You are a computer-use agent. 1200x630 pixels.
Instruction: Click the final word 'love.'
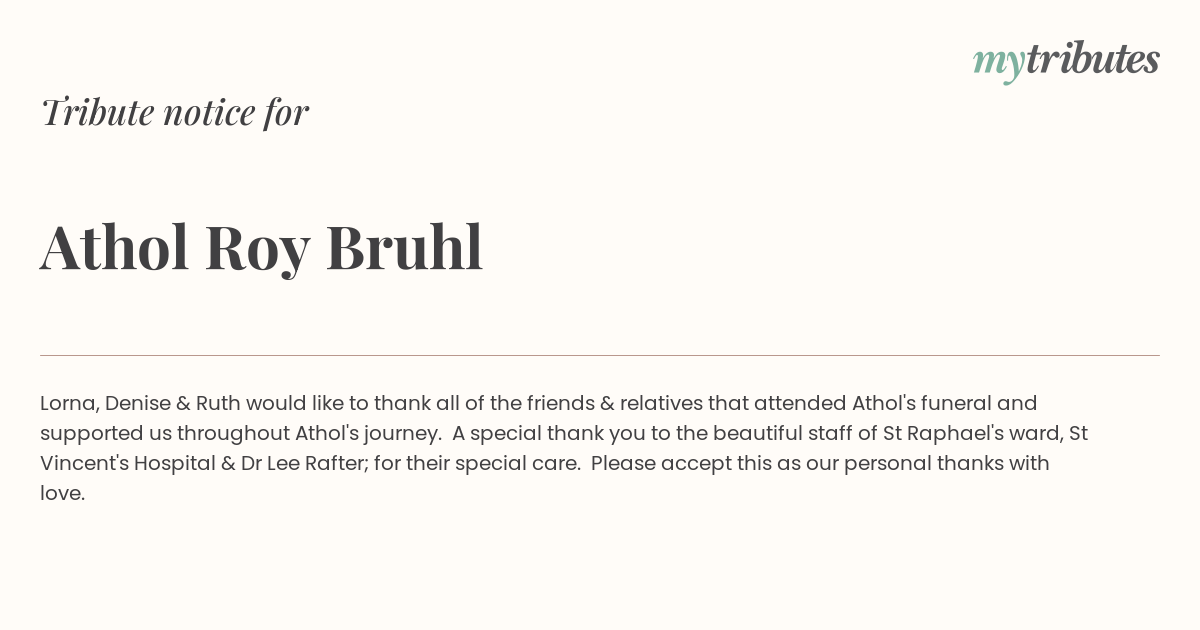tap(63, 493)
